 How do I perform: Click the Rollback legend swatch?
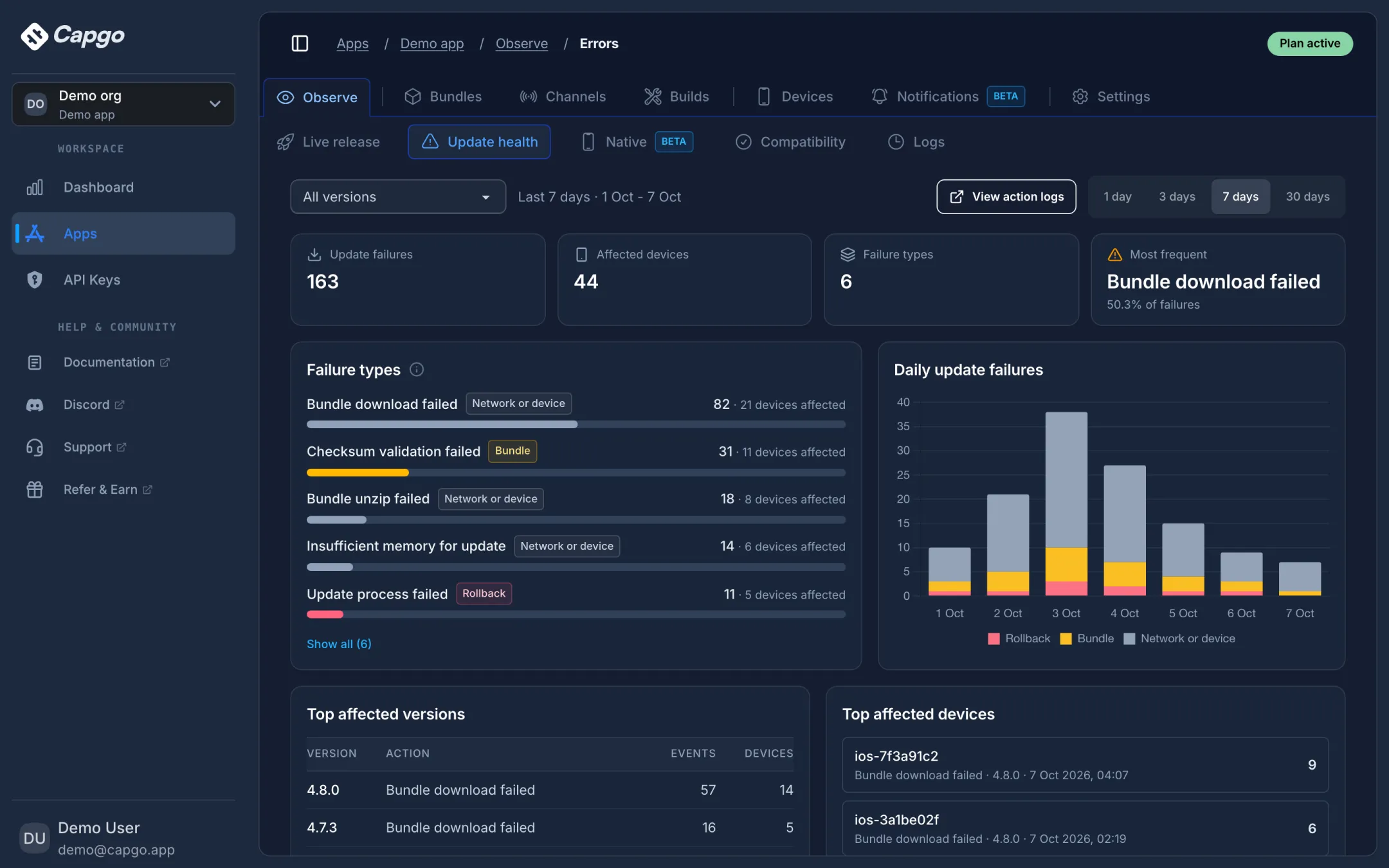click(994, 638)
